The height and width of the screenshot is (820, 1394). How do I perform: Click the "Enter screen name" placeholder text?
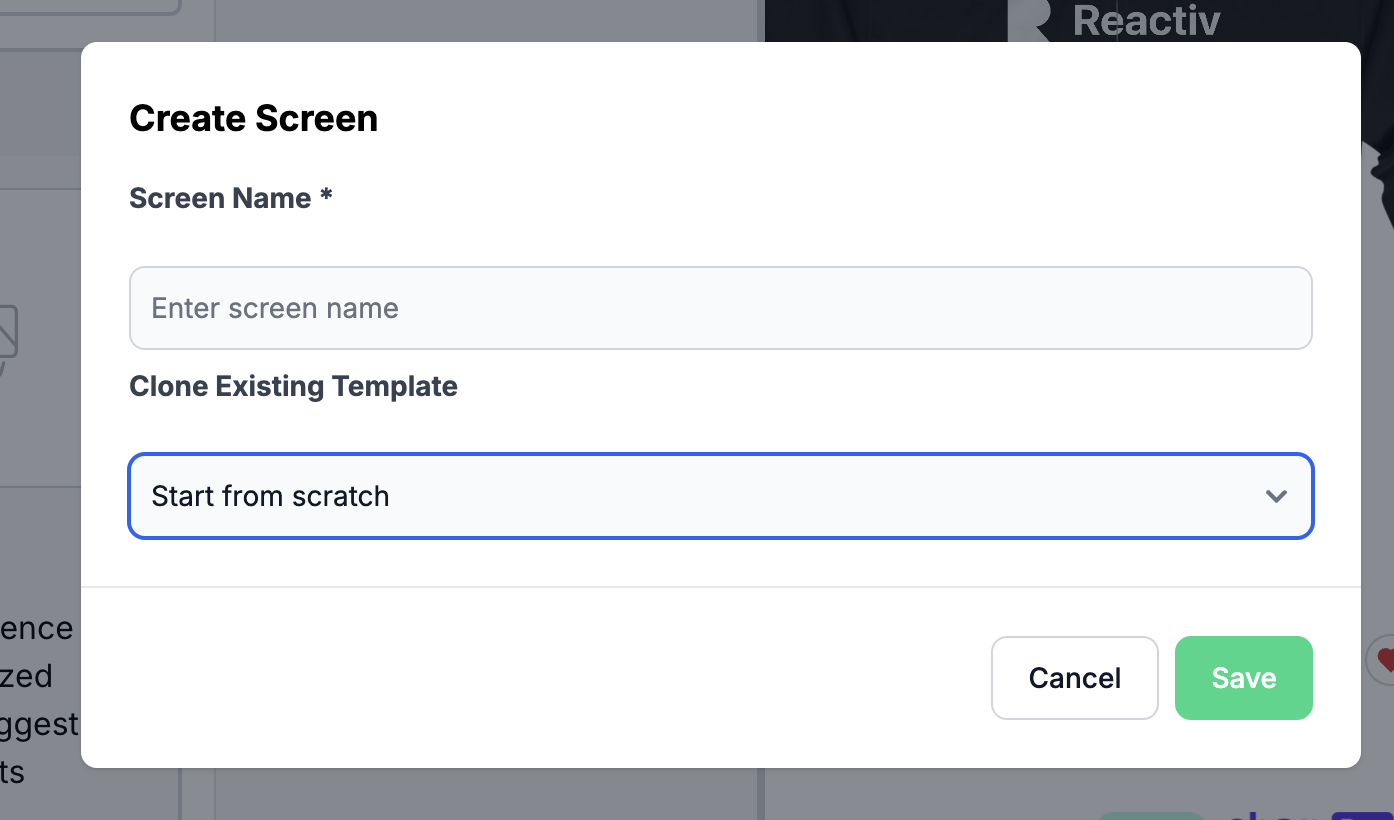275,308
